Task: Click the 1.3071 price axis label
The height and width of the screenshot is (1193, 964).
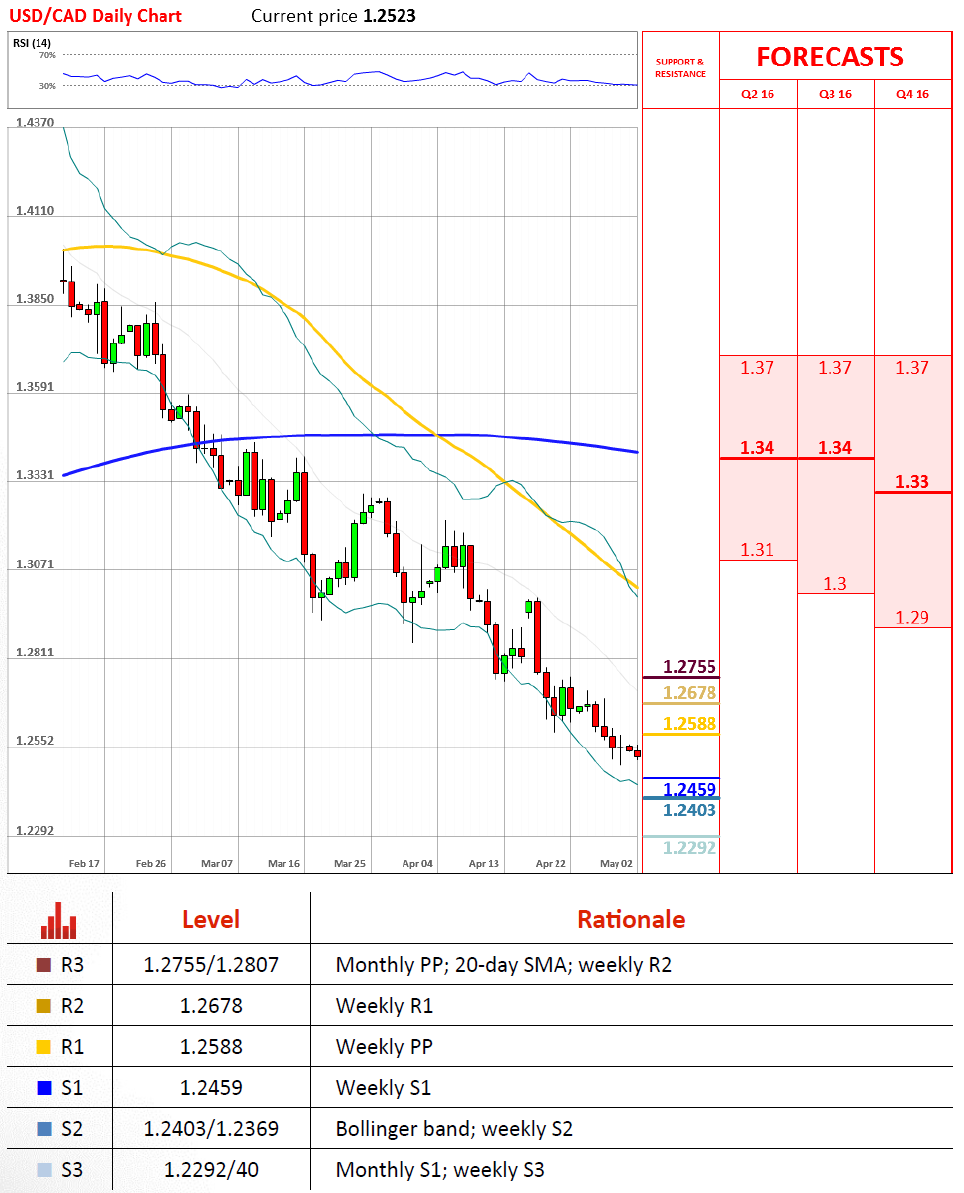Action: coord(35,564)
